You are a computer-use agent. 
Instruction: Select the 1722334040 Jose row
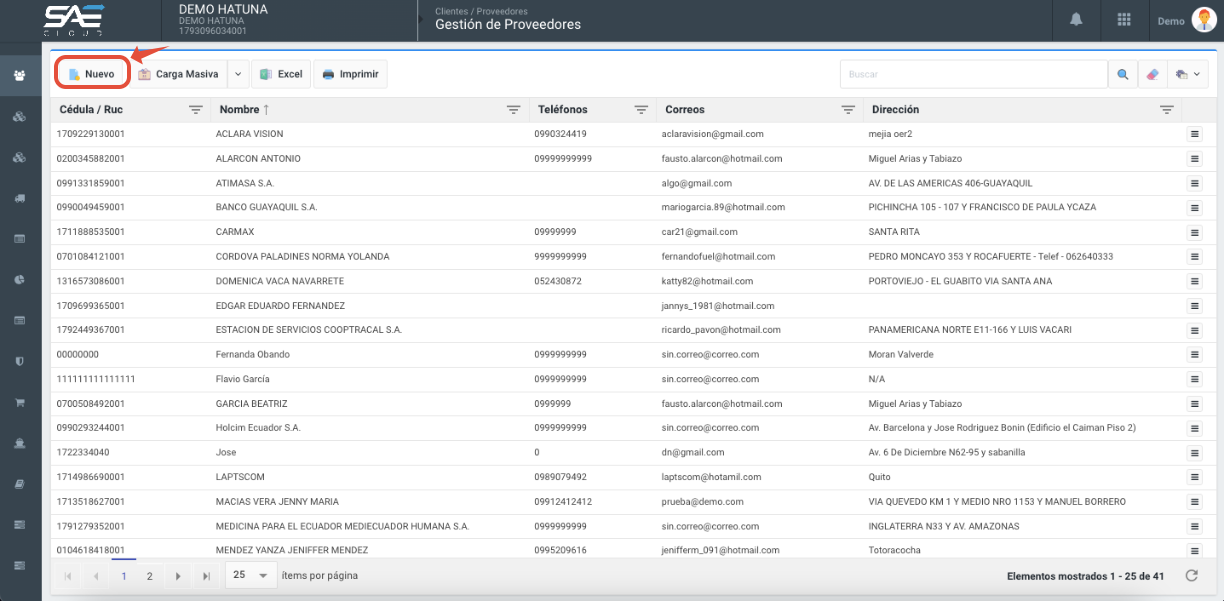pos(634,453)
